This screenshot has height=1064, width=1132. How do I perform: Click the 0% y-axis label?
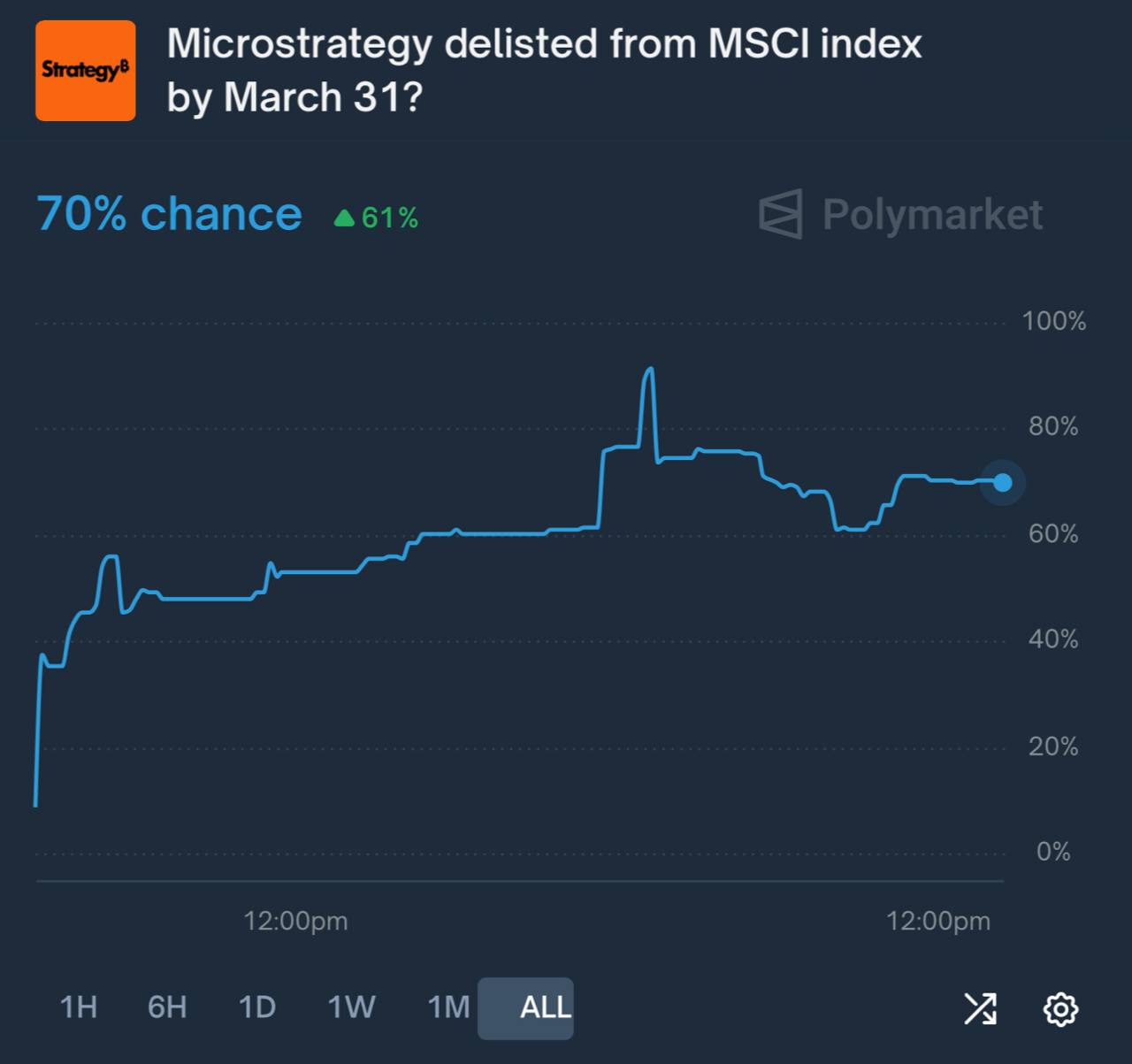coord(1053,853)
